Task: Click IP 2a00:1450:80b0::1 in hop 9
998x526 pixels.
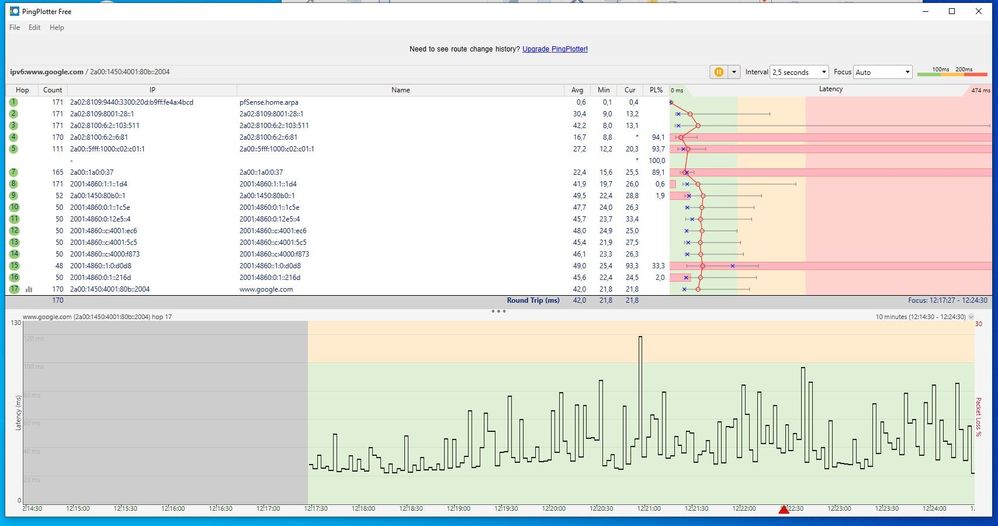Action: point(97,195)
